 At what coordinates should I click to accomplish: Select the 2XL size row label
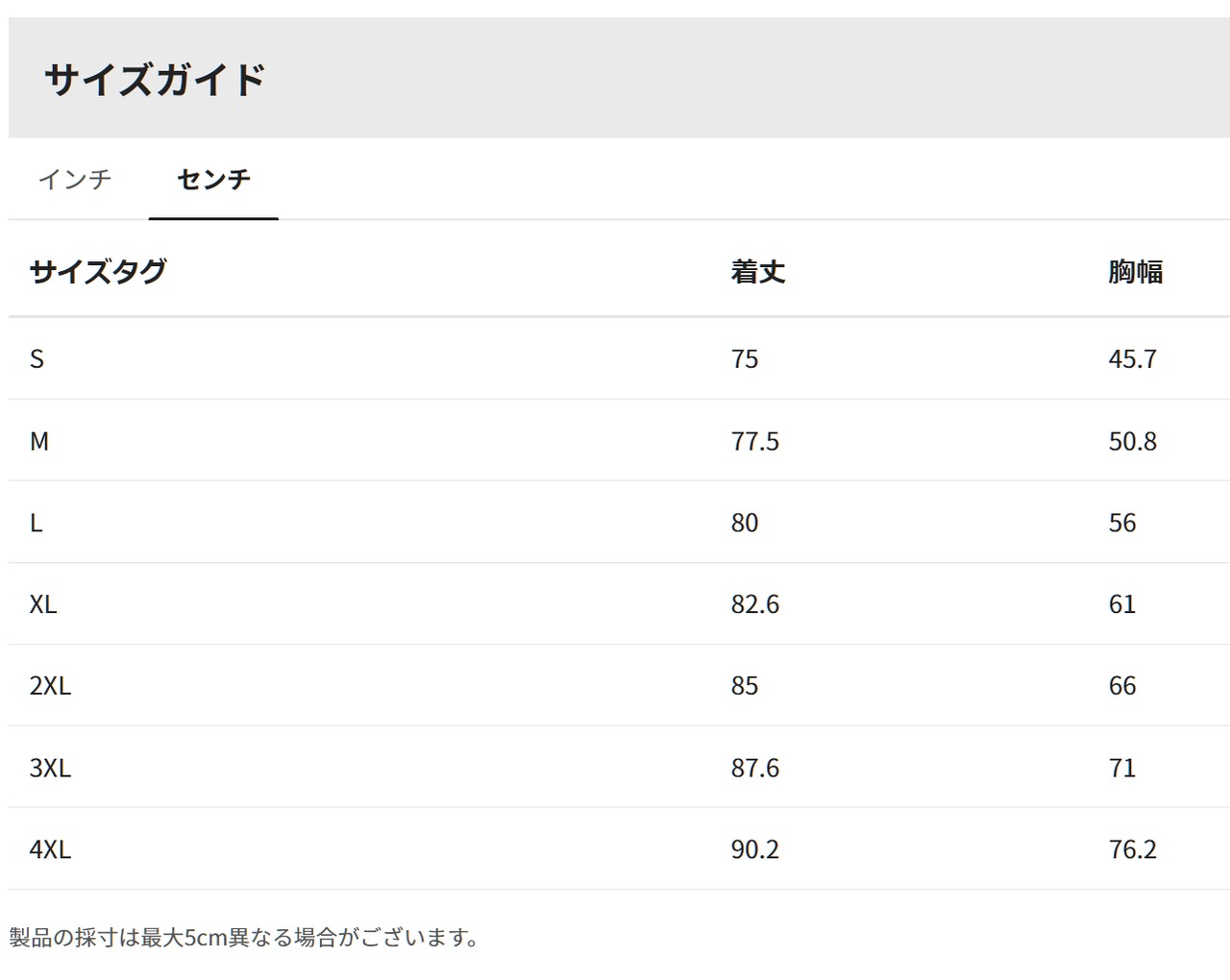coord(50,686)
